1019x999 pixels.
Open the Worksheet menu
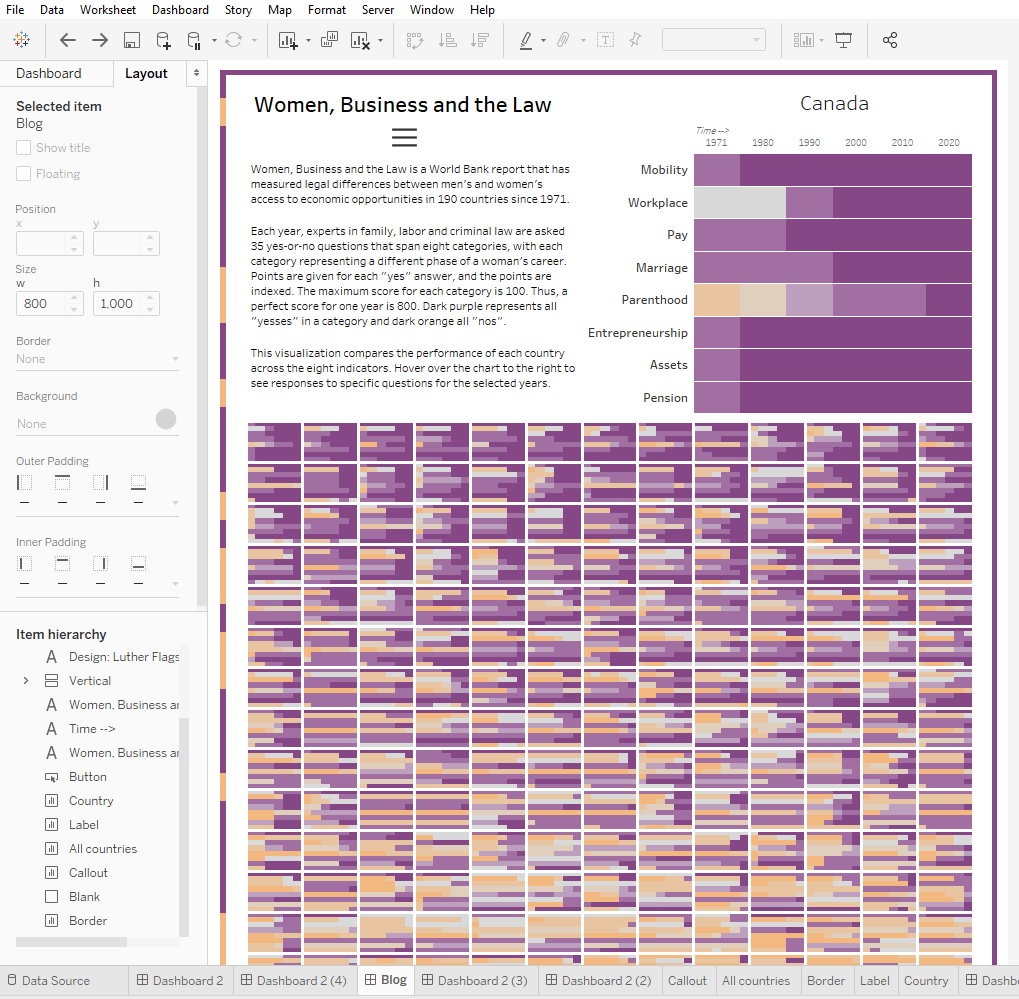(x=108, y=10)
